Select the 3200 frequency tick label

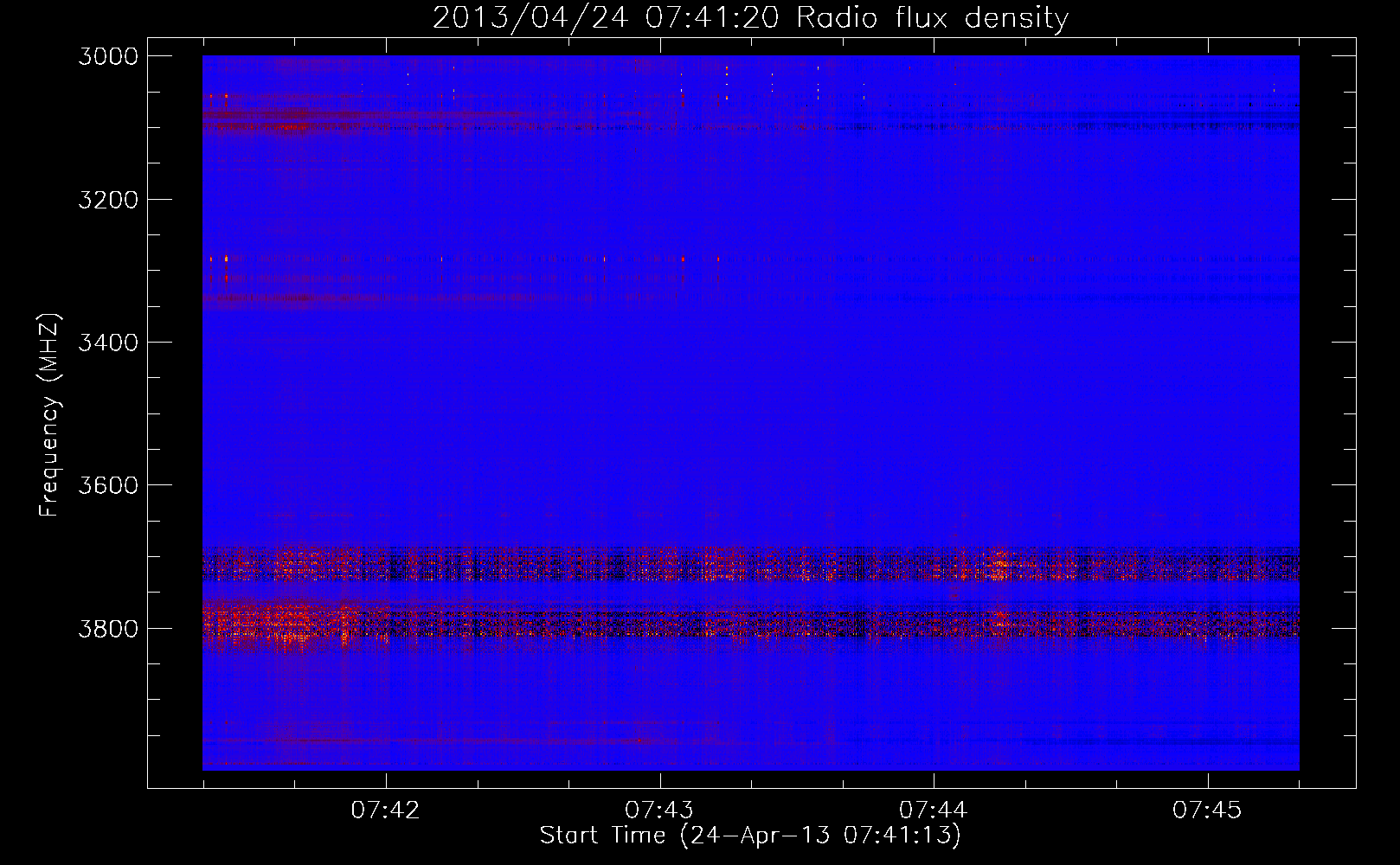coord(108,200)
